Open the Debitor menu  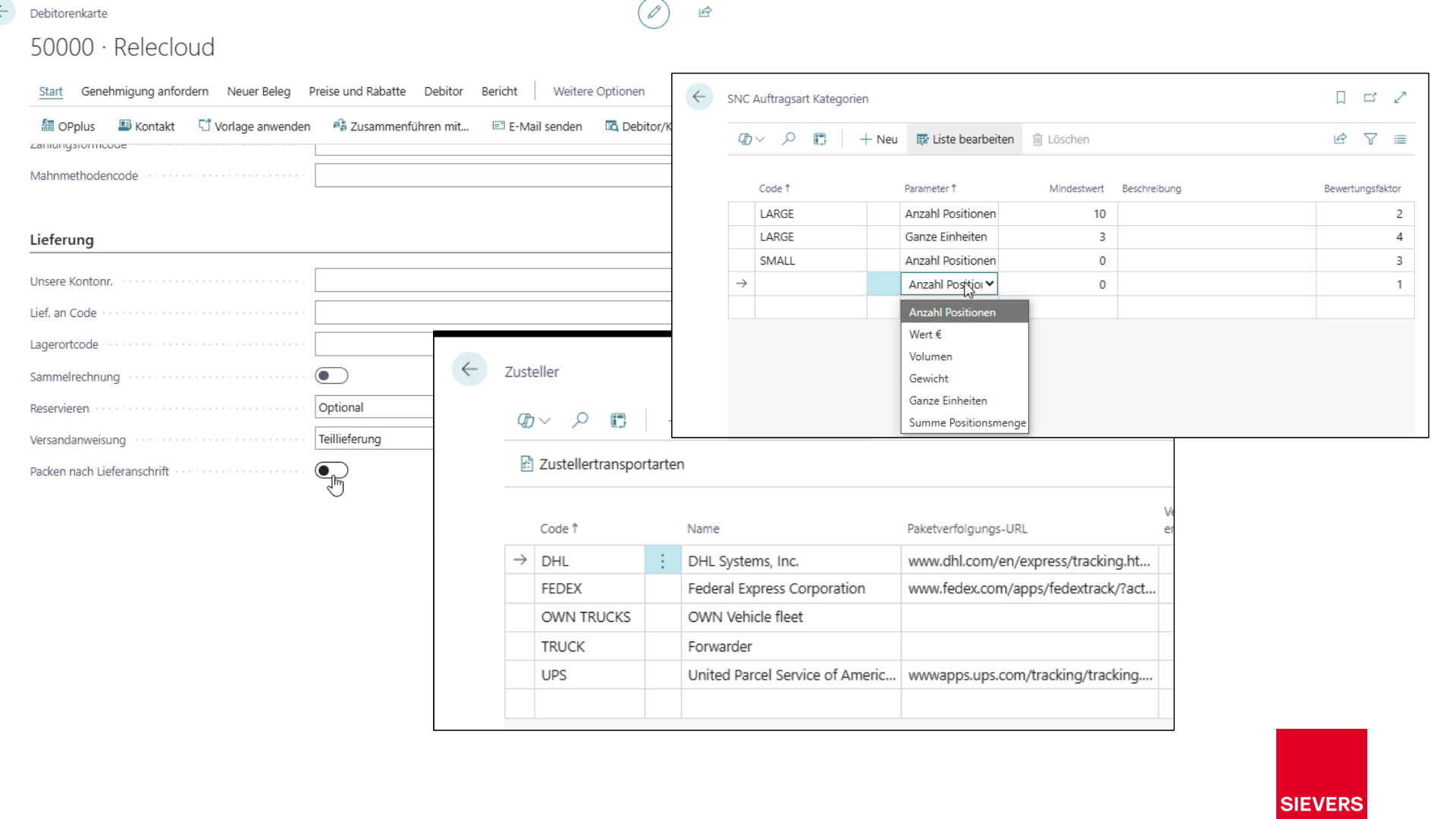click(444, 91)
